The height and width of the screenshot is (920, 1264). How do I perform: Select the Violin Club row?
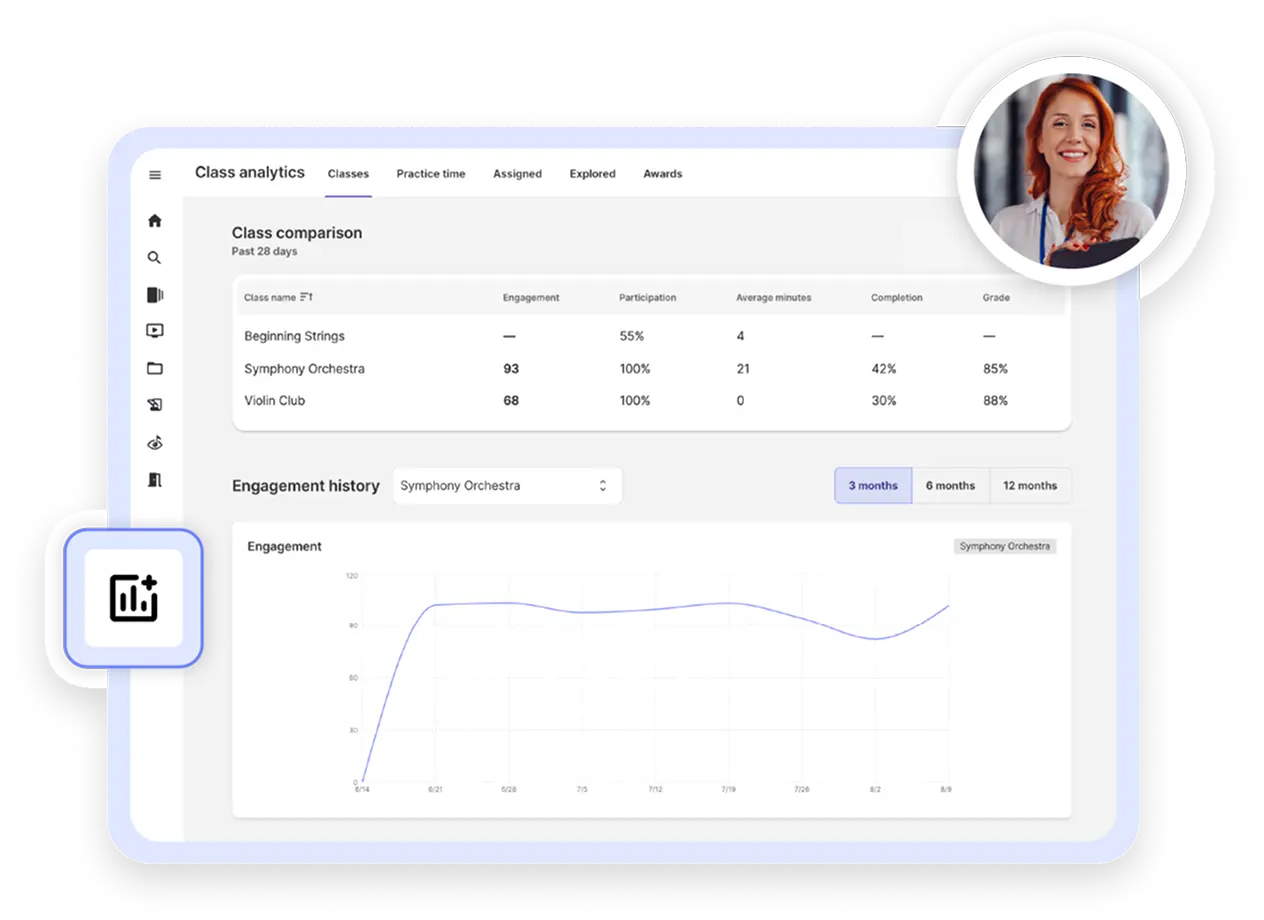(275, 400)
